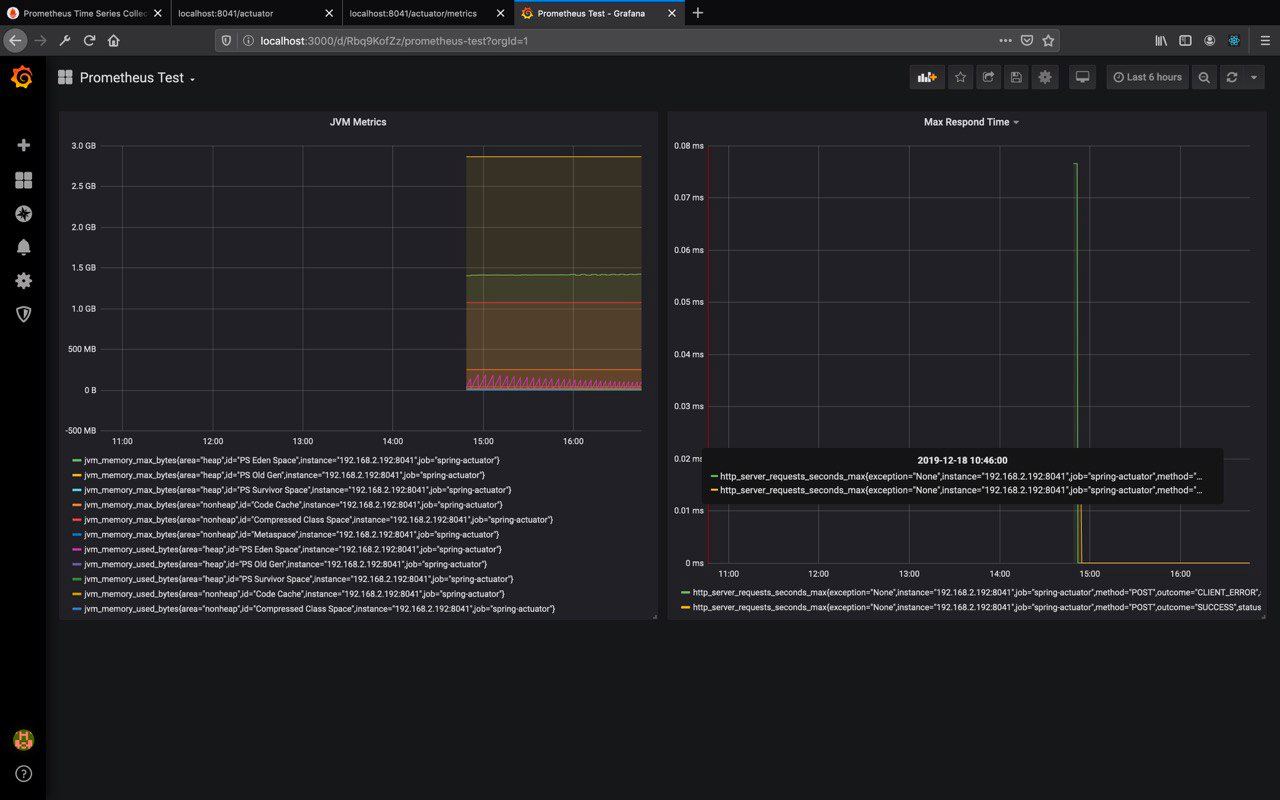Save the dashboard with disk icon

point(1017,77)
